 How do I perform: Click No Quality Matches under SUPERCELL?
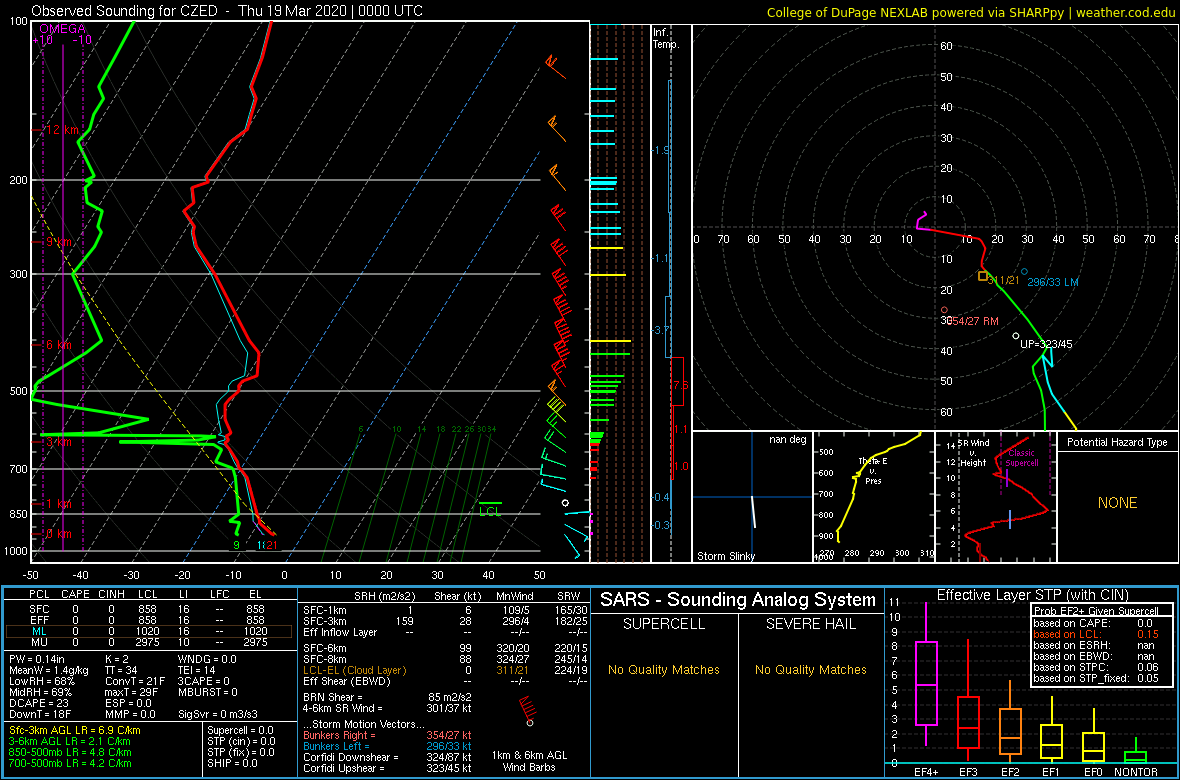[x=663, y=669]
